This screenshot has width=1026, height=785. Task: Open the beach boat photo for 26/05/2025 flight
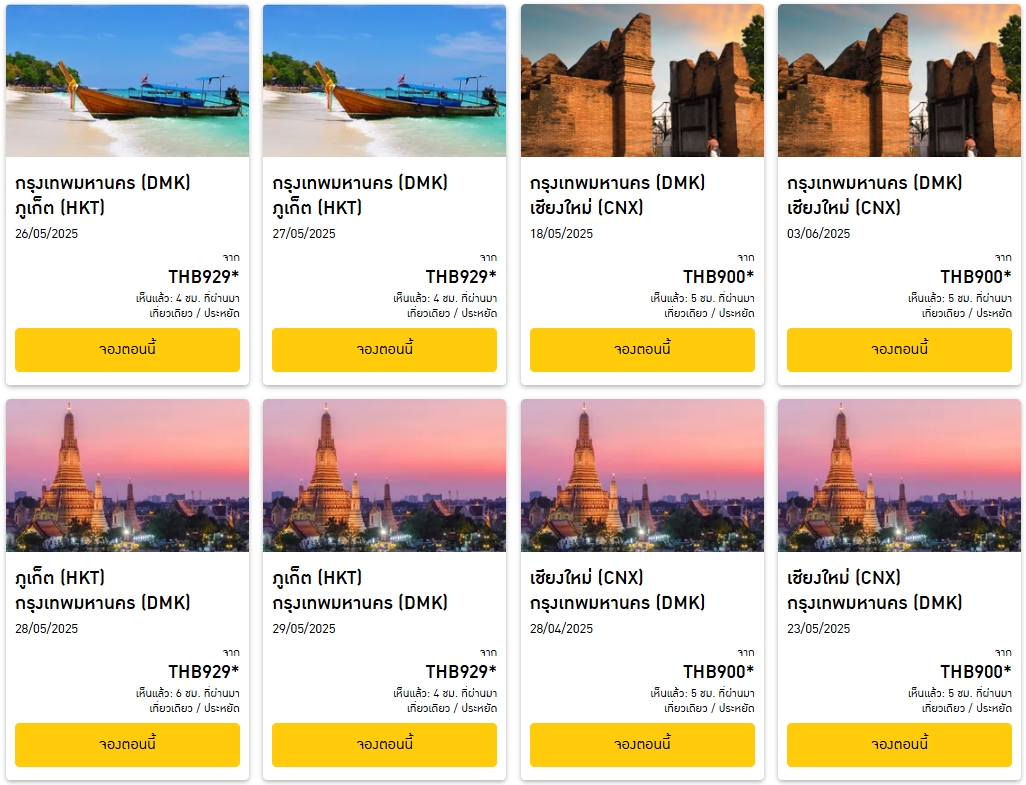[127, 81]
